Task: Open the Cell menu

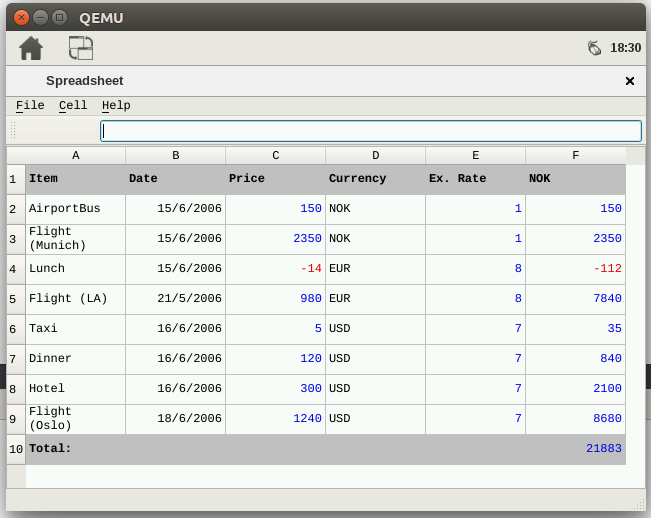Action: click(73, 105)
